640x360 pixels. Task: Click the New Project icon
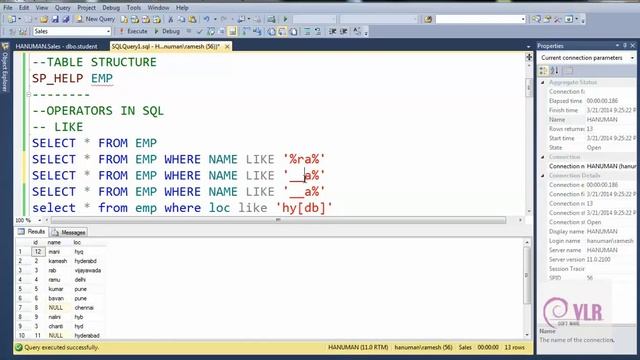click(x=12, y=19)
